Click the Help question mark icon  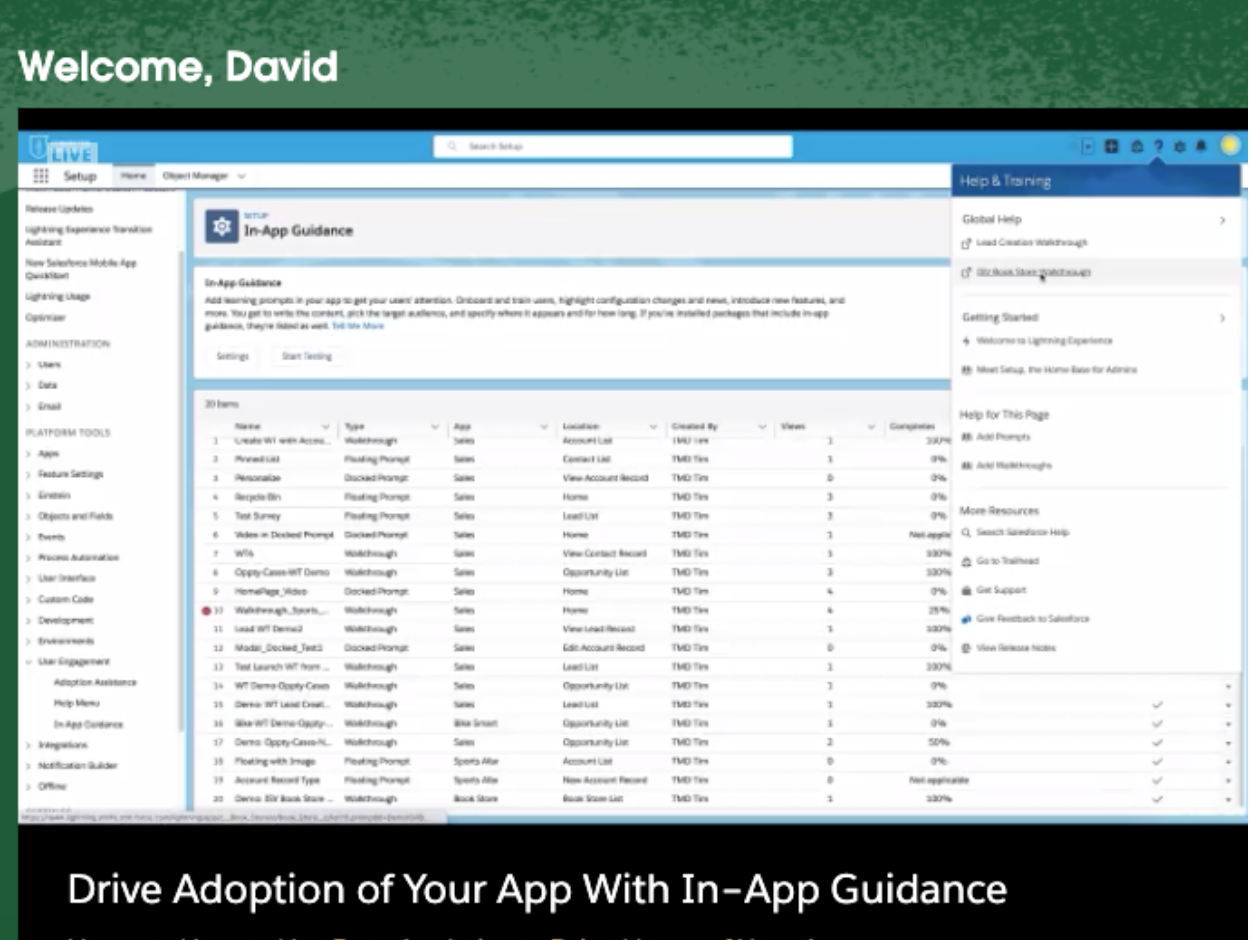[1158, 146]
